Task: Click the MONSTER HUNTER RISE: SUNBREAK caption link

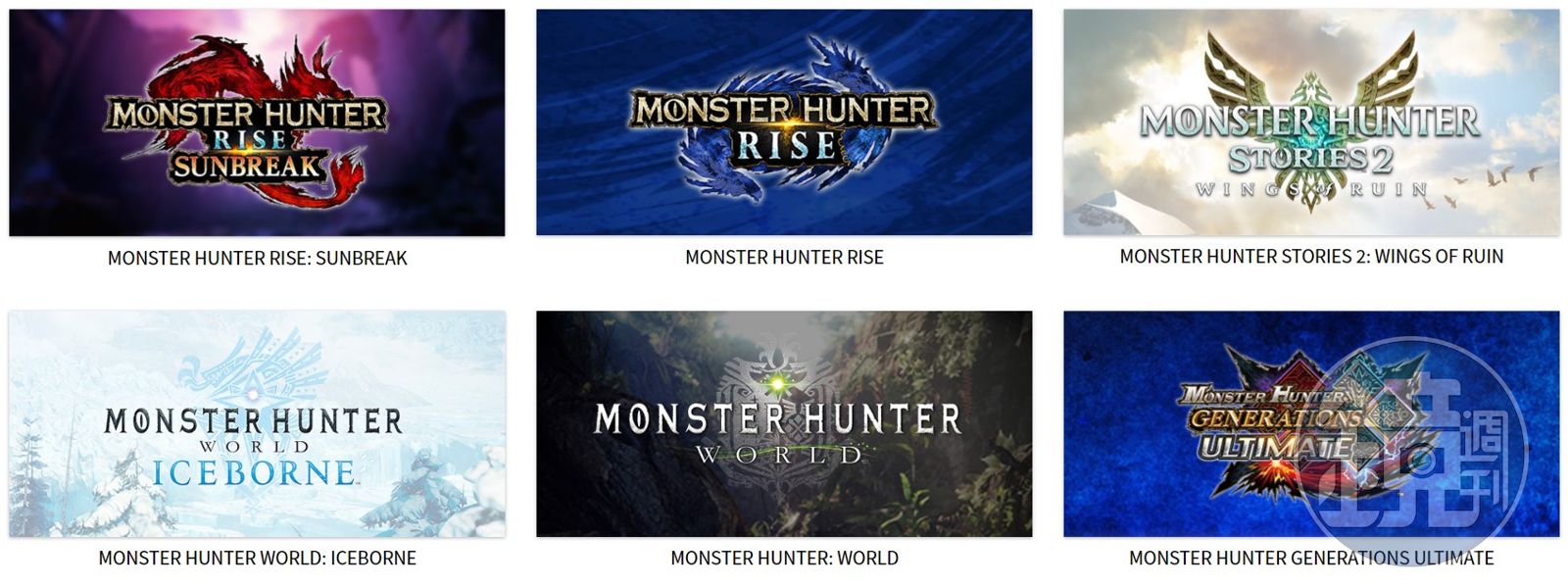Action: pyautogui.click(x=257, y=258)
